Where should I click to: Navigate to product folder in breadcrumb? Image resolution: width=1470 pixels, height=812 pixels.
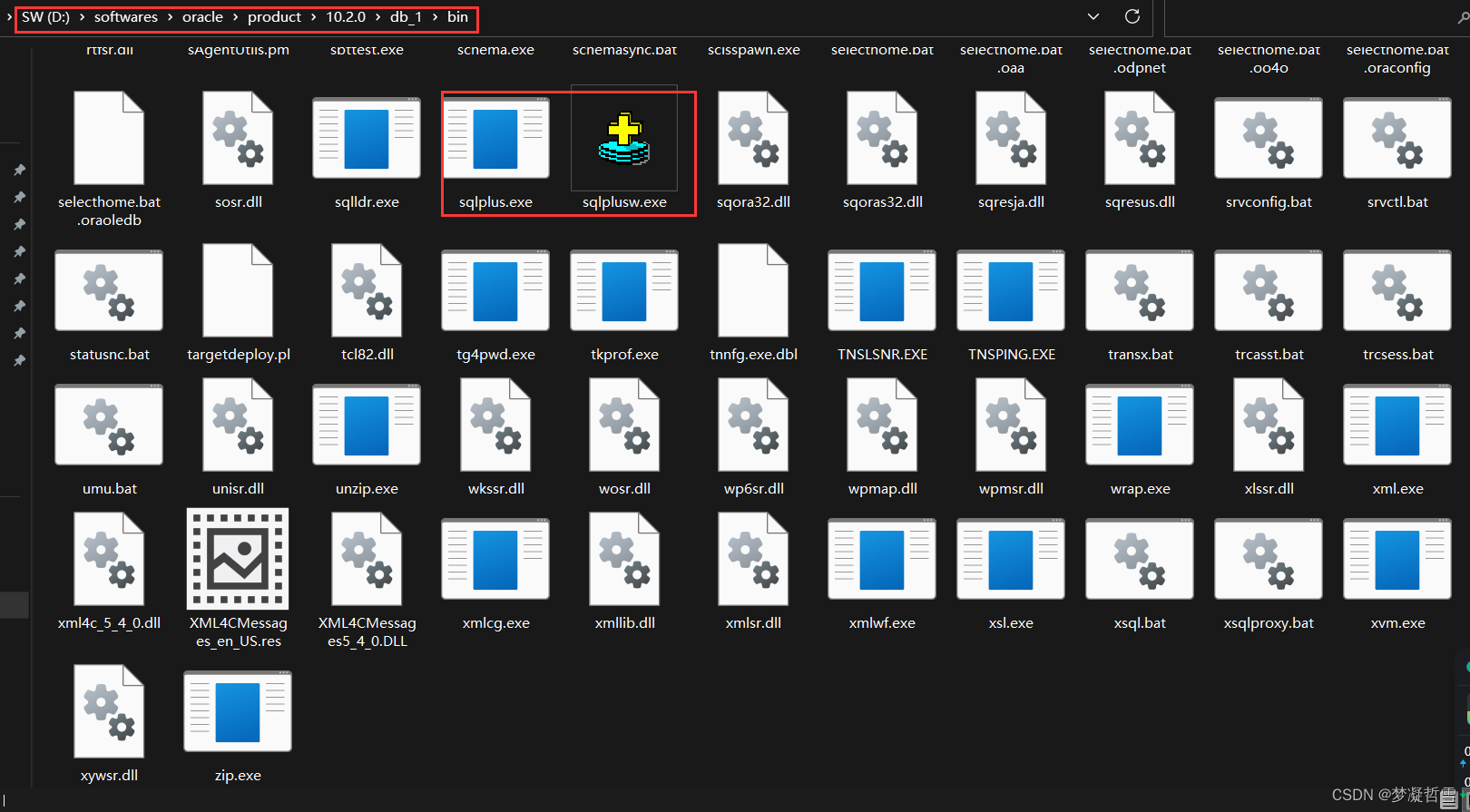[x=274, y=17]
